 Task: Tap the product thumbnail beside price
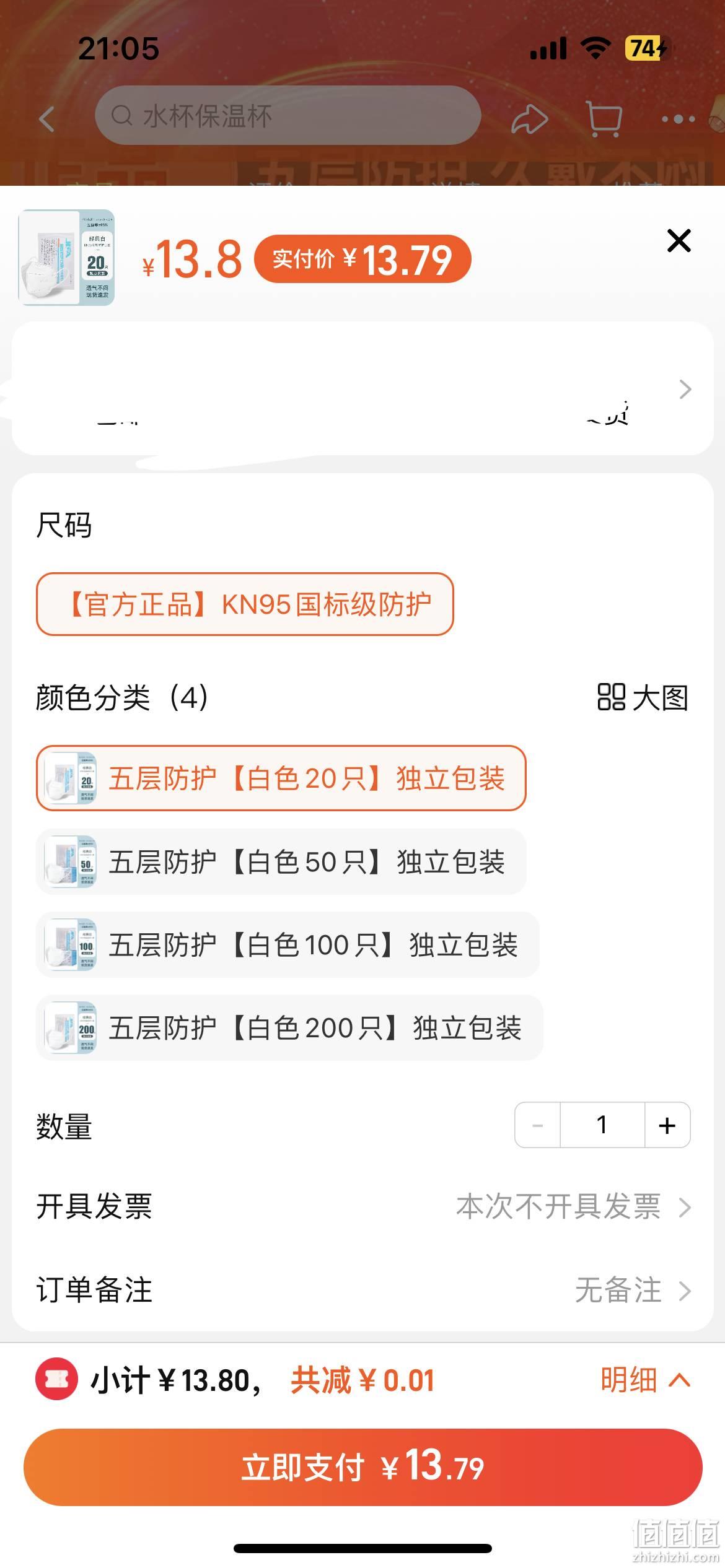[67, 258]
